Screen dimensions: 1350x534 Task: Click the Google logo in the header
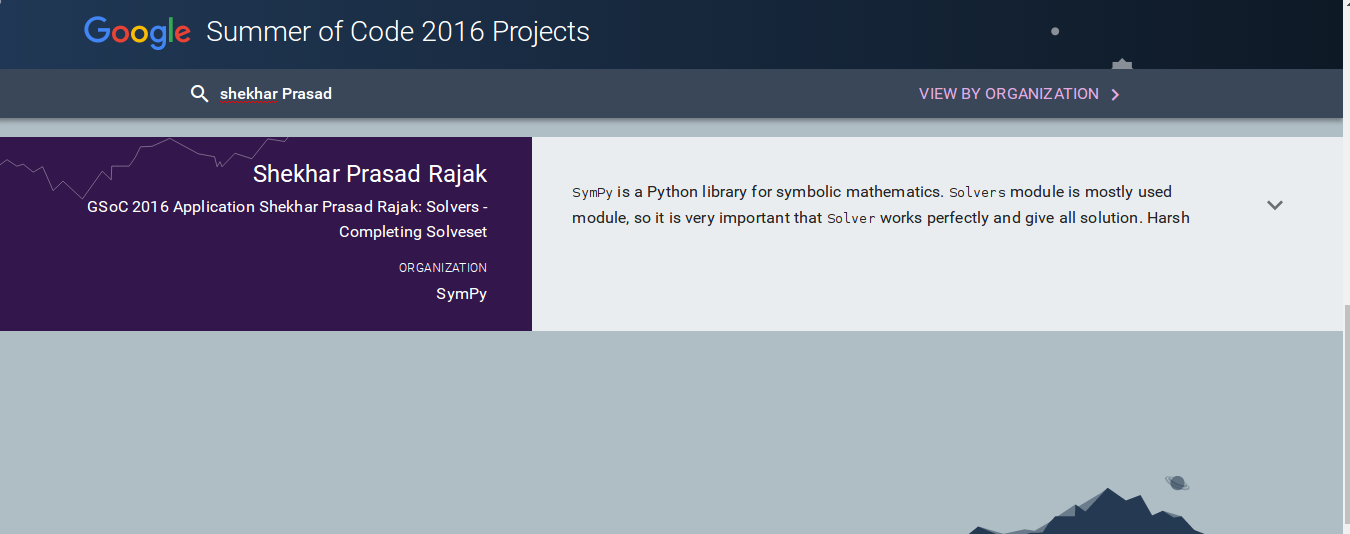[137, 32]
